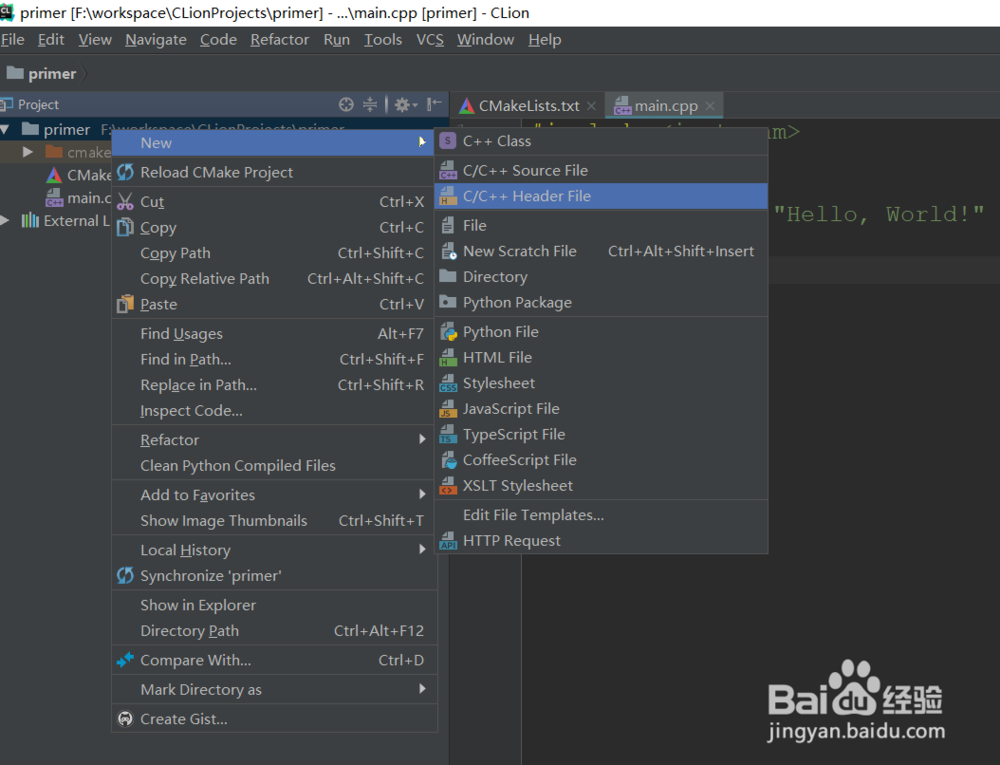1000x765 pixels.
Task: Collapse the primer root folder
Action: [5, 129]
